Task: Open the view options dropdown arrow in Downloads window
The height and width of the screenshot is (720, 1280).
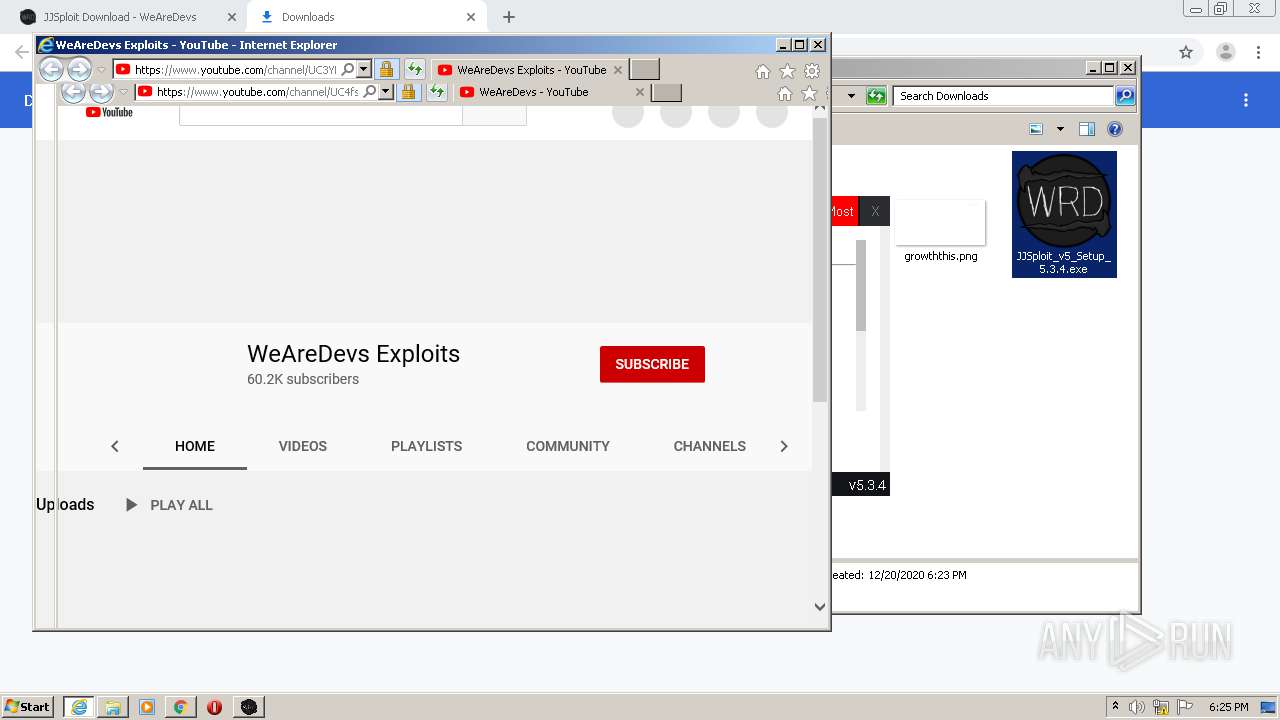Action: tap(1060, 129)
